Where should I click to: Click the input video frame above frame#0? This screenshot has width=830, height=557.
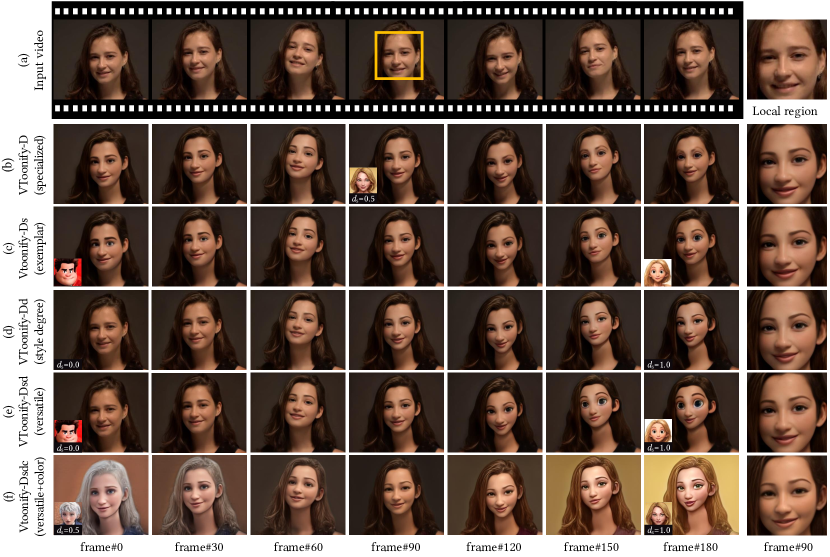[x=101, y=59]
